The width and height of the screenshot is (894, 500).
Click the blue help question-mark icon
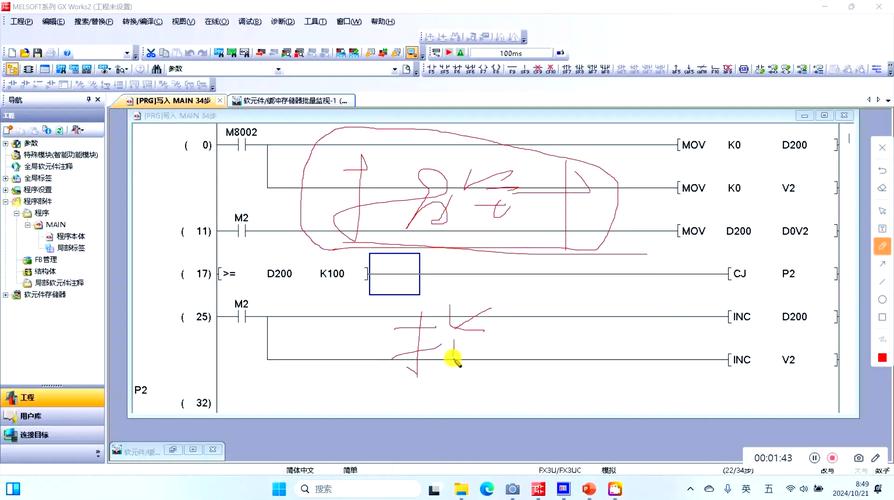(x=67, y=53)
